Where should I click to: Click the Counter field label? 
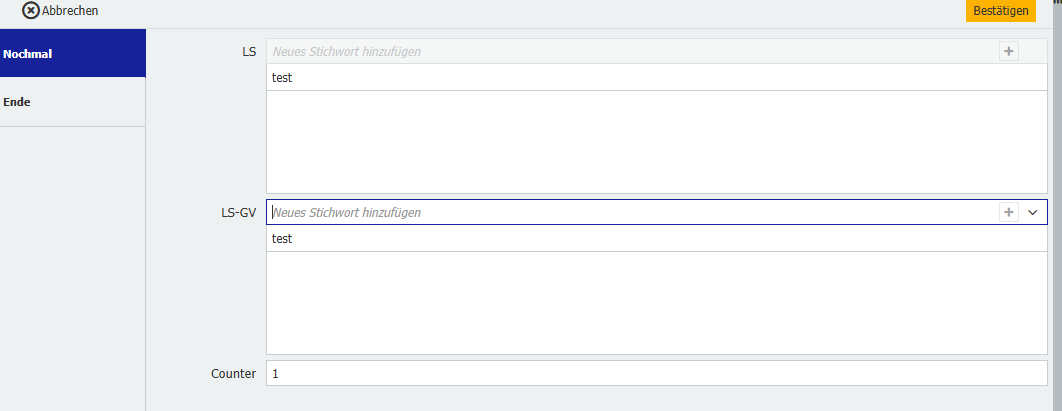pyautogui.click(x=233, y=373)
